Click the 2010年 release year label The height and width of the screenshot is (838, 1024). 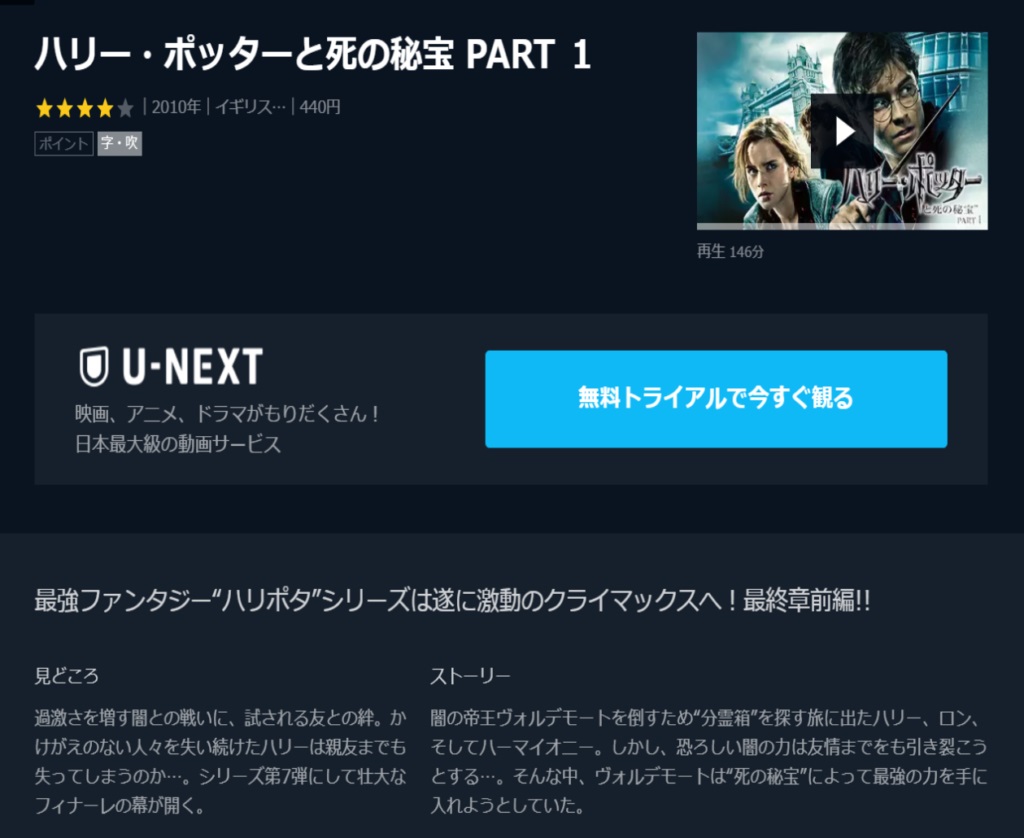click(x=176, y=107)
